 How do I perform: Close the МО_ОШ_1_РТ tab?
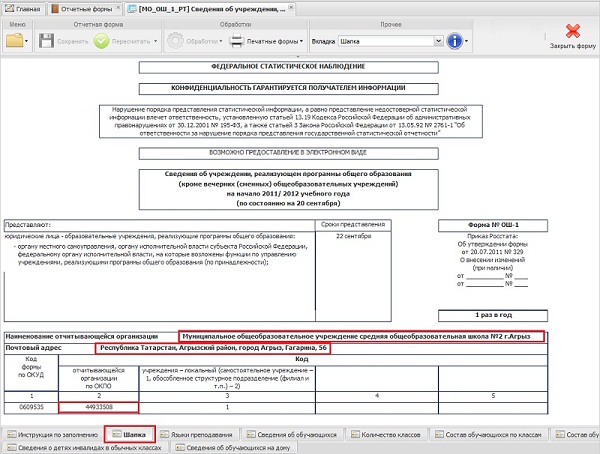(291, 7)
